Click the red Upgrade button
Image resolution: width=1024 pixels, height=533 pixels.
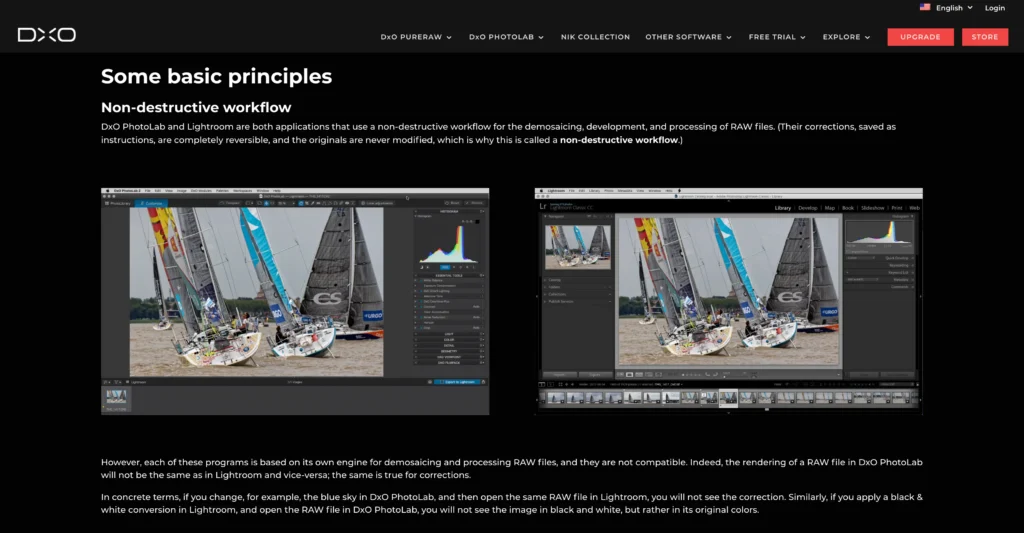(x=920, y=37)
